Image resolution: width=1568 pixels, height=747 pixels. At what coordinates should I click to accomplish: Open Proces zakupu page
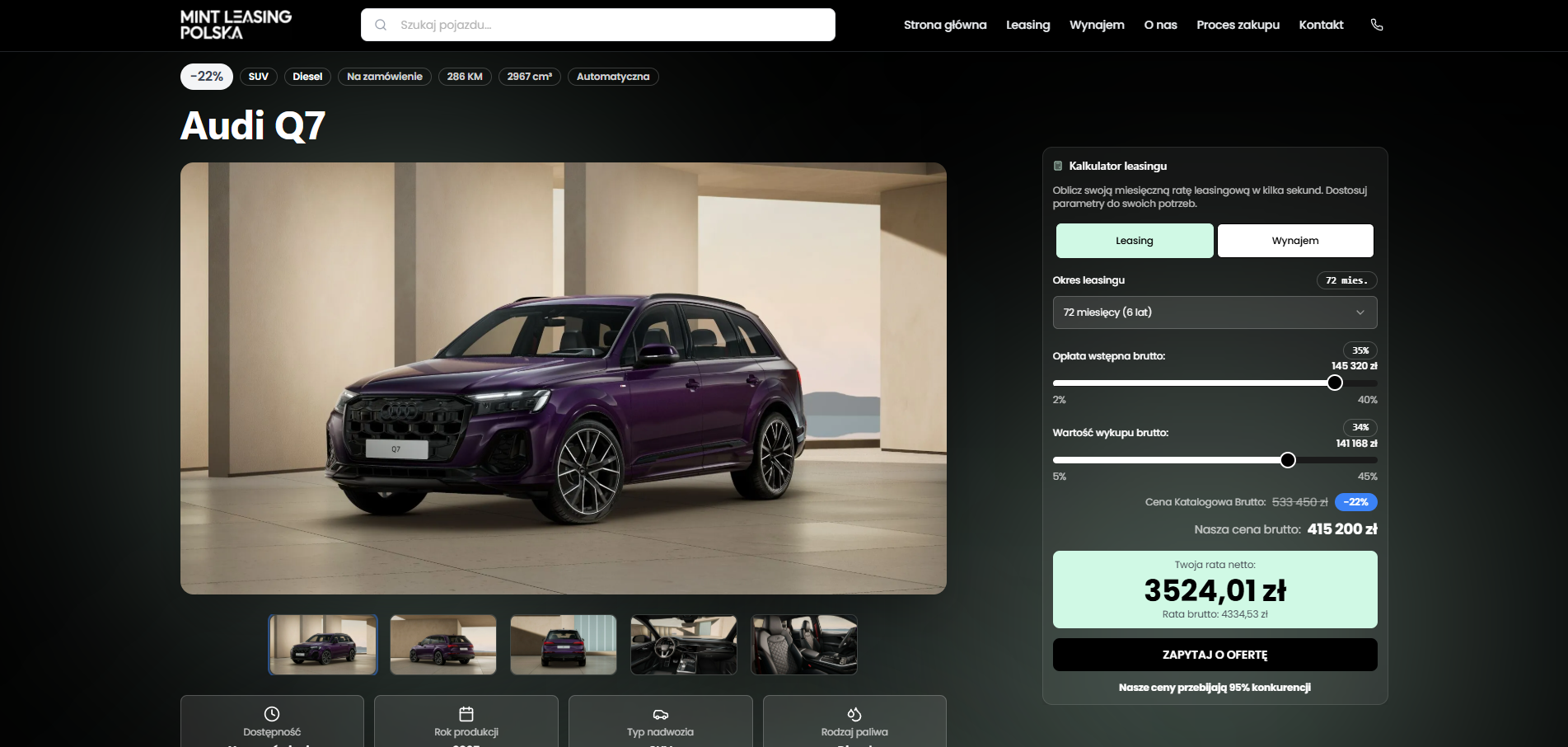tap(1238, 25)
